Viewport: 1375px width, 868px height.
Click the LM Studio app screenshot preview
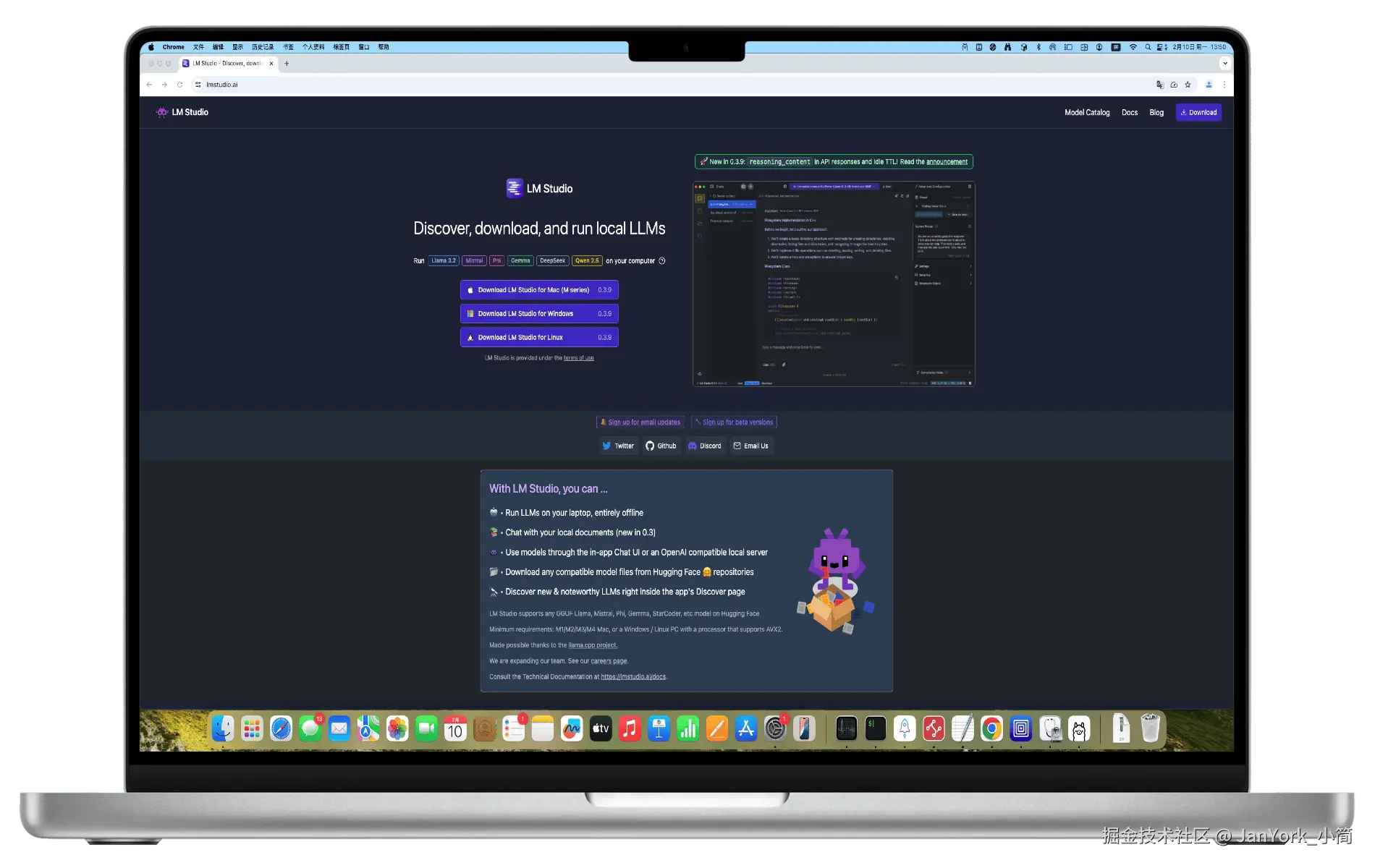click(834, 284)
